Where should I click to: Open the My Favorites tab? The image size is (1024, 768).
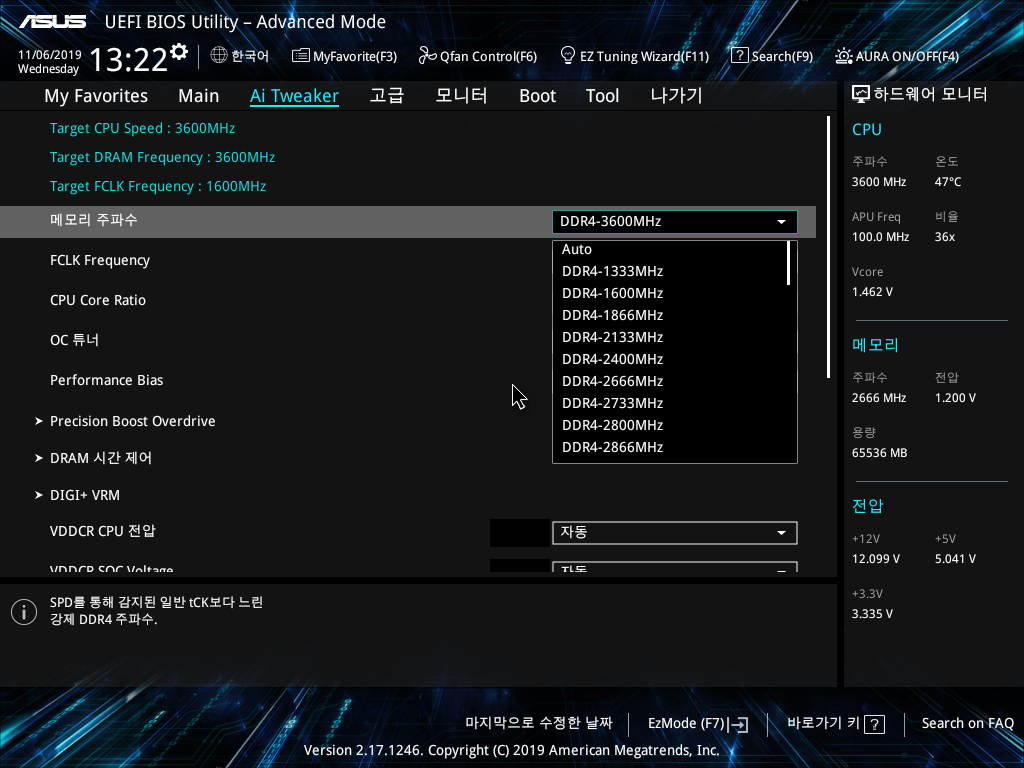pyautogui.click(x=96, y=96)
